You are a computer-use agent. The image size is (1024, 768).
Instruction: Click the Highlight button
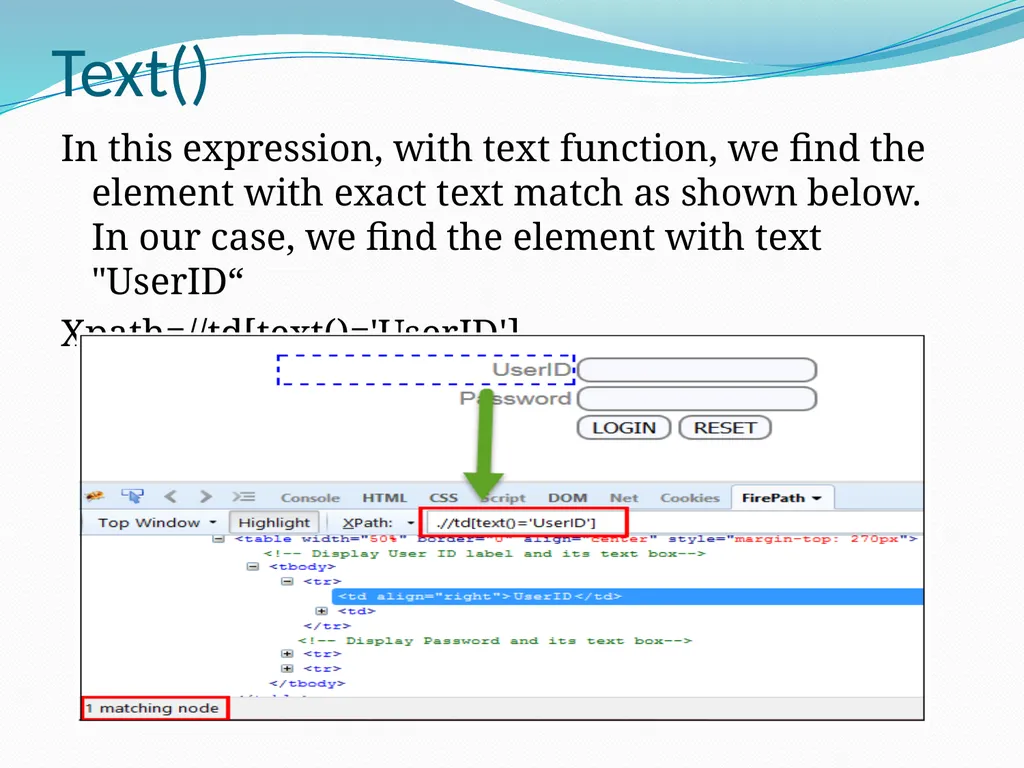tap(274, 522)
